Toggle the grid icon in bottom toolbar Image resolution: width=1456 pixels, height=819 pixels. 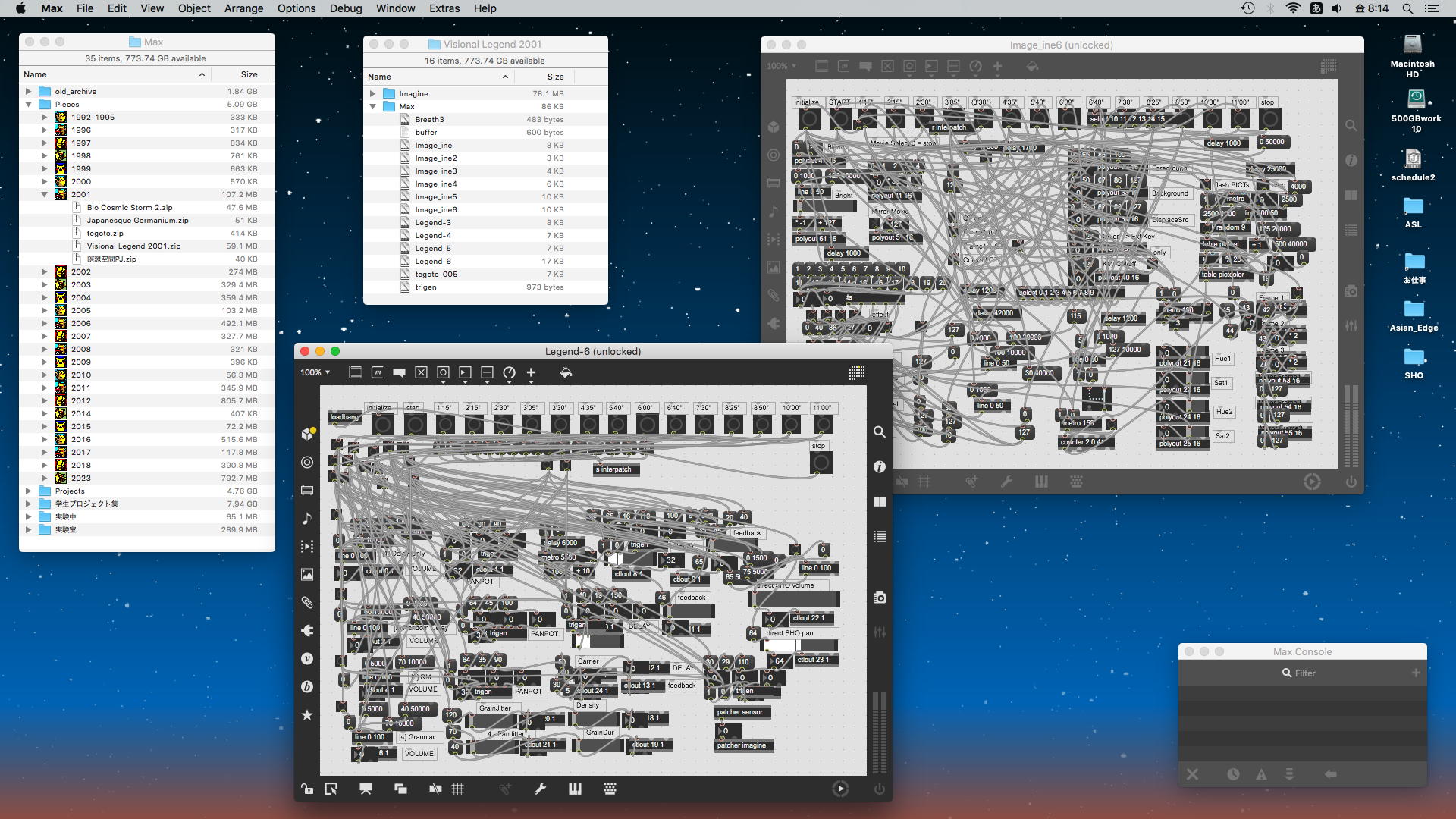[458, 789]
